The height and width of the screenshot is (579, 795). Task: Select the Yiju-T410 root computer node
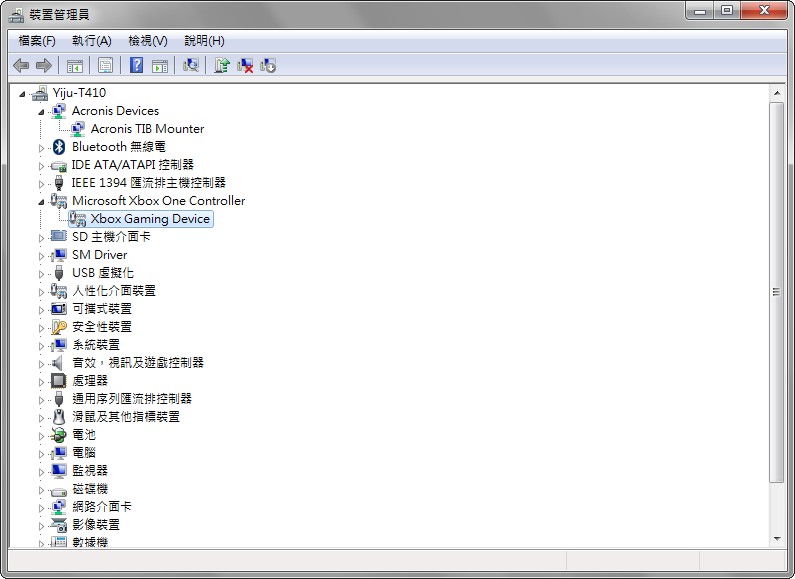tap(79, 93)
